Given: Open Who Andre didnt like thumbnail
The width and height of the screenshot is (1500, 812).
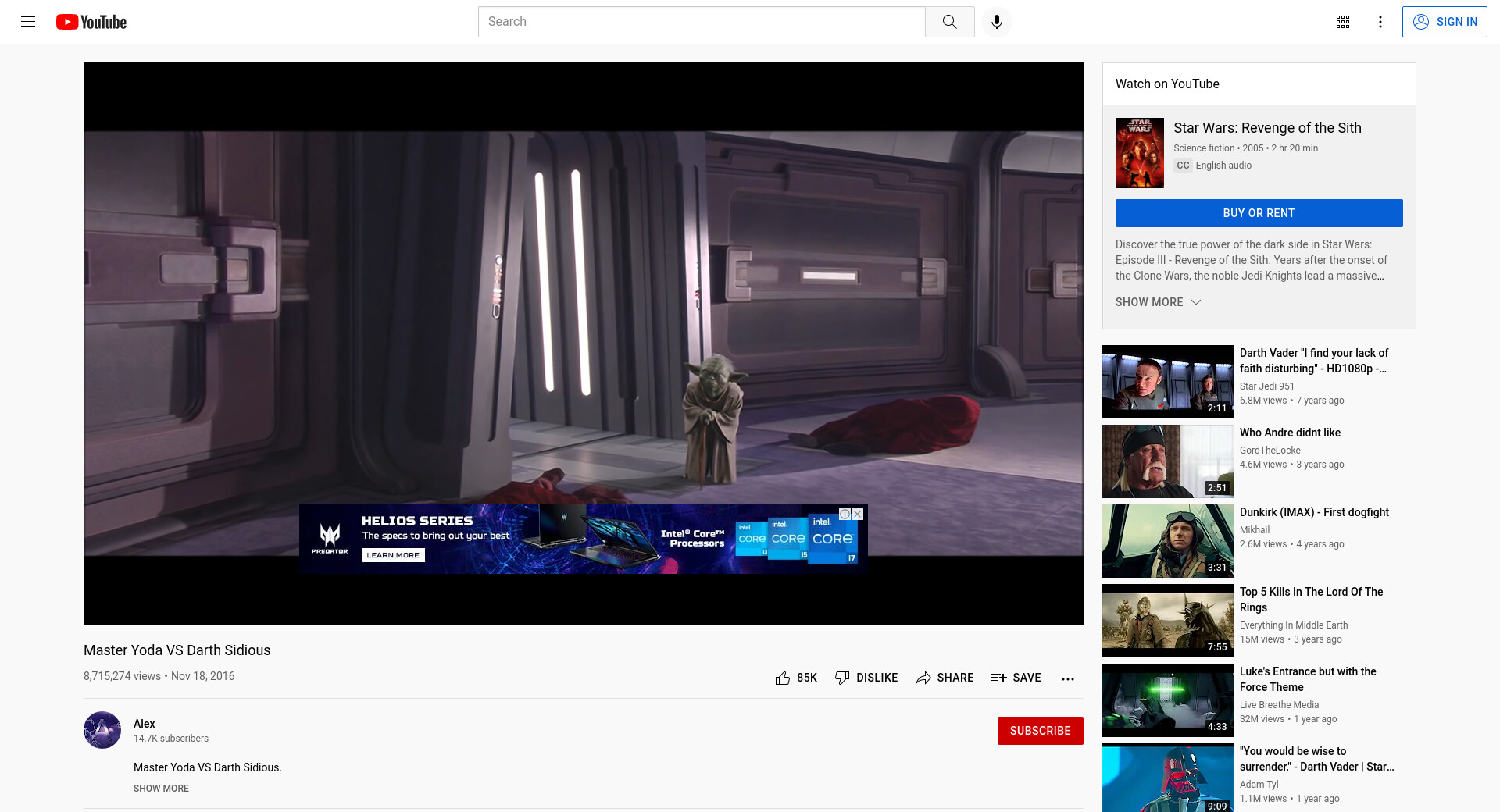Looking at the screenshot, I should tap(1167, 461).
